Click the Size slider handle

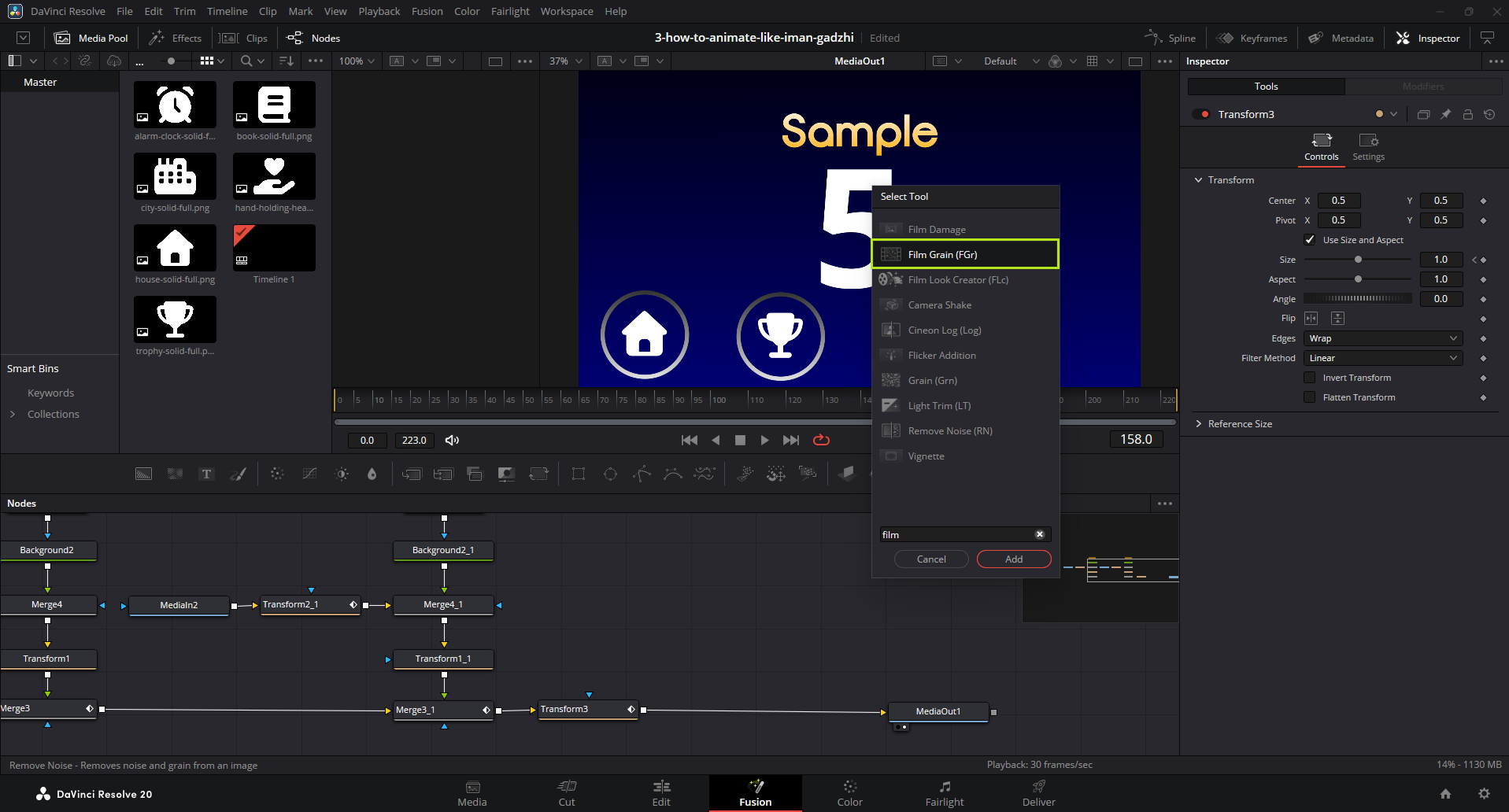[x=1358, y=260]
